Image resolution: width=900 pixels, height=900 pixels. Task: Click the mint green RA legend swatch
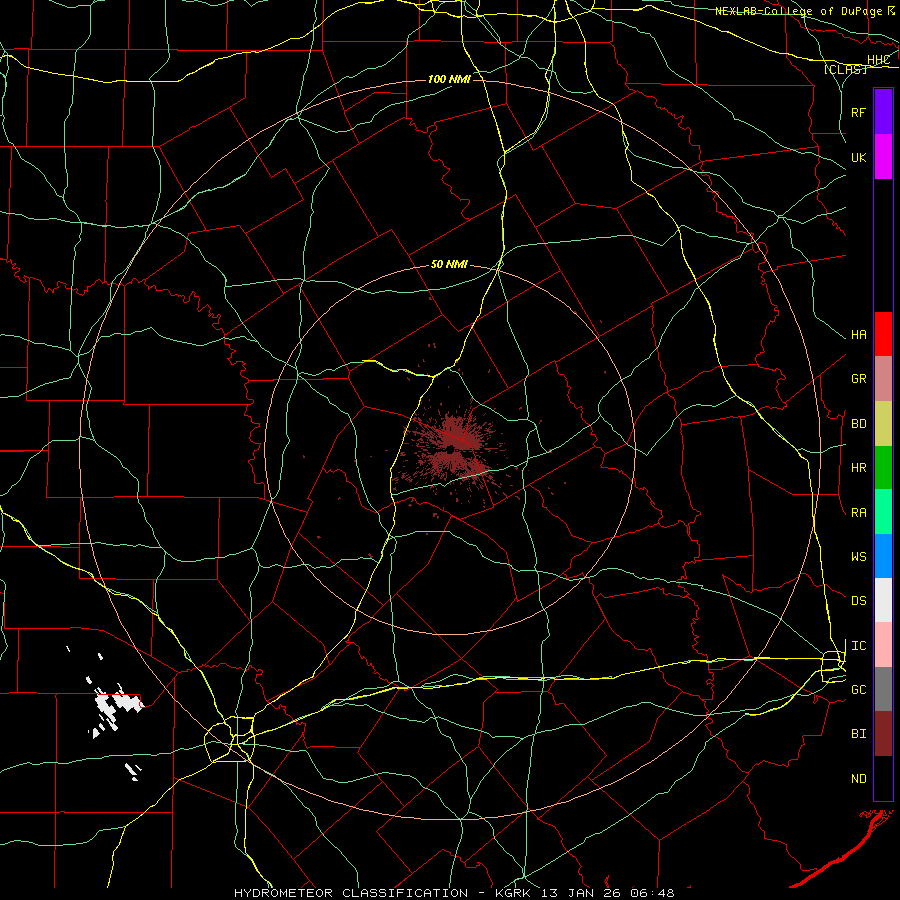[x=883, y=512]
